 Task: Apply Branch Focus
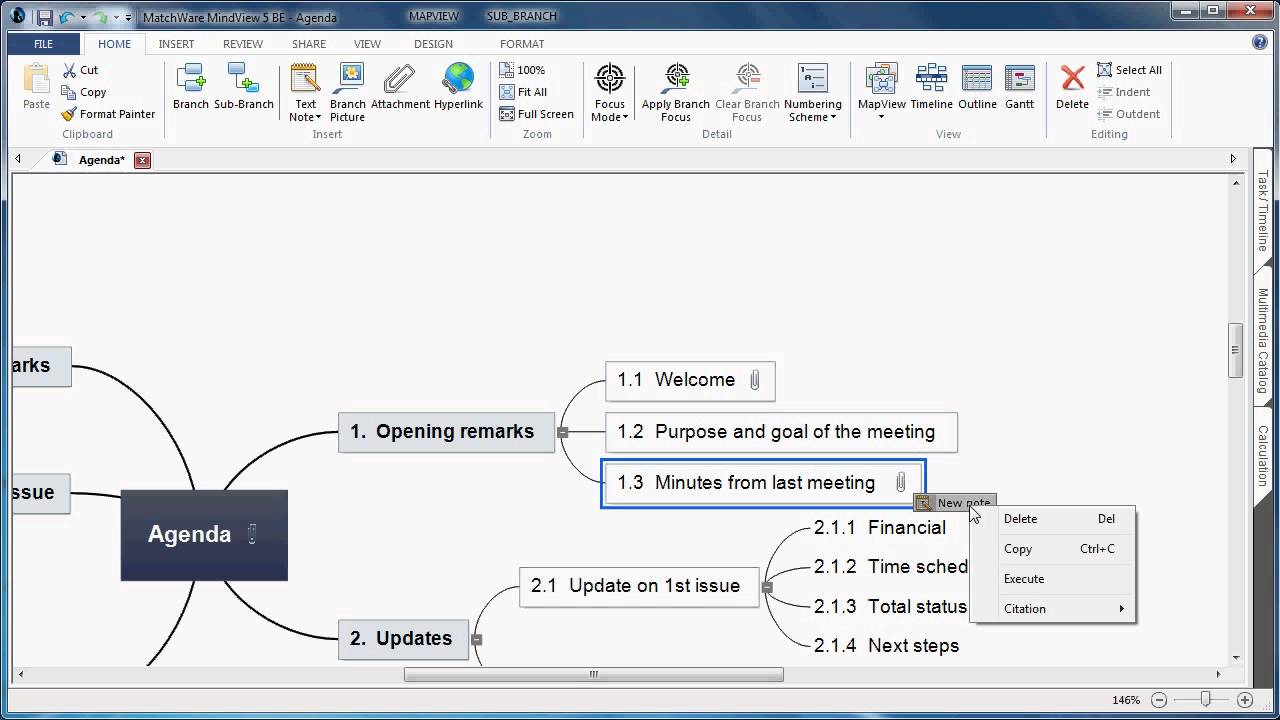(676, 92)
